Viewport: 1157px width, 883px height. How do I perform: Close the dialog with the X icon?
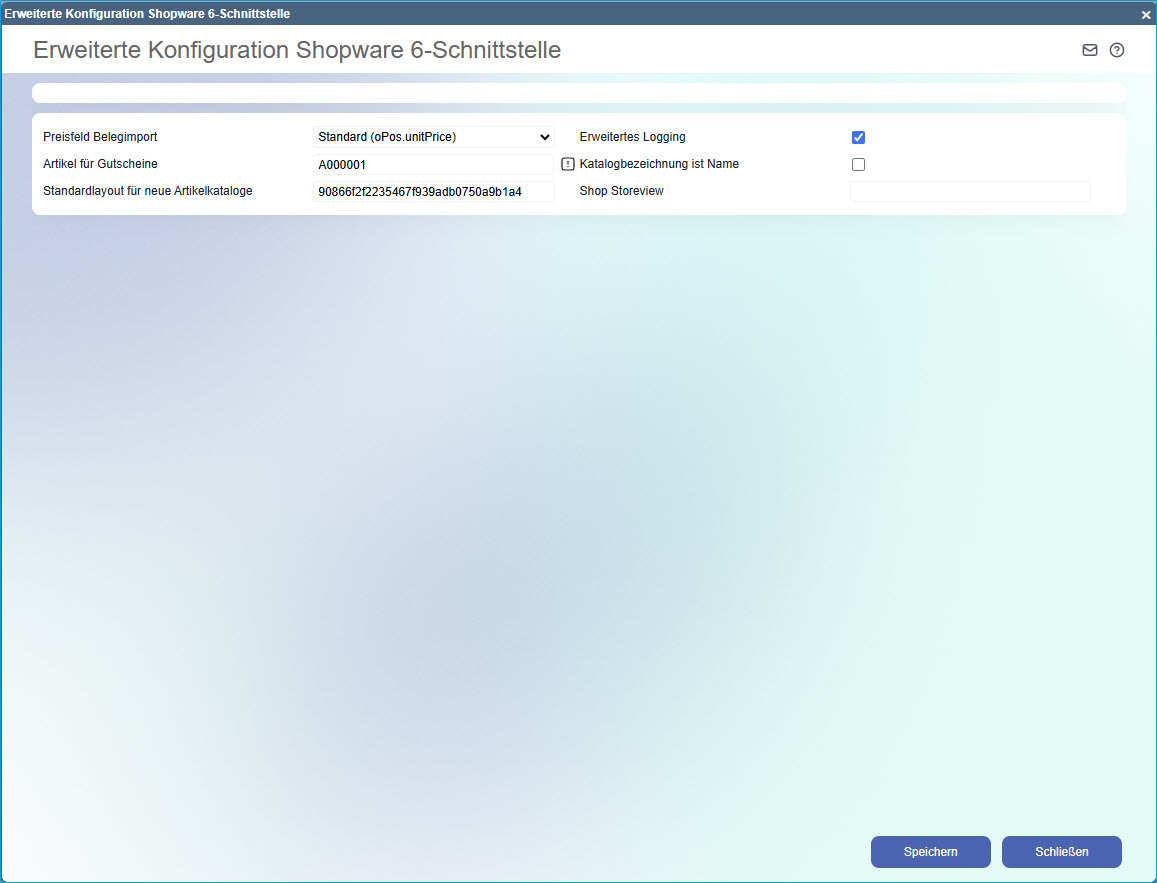[1146, 14]
